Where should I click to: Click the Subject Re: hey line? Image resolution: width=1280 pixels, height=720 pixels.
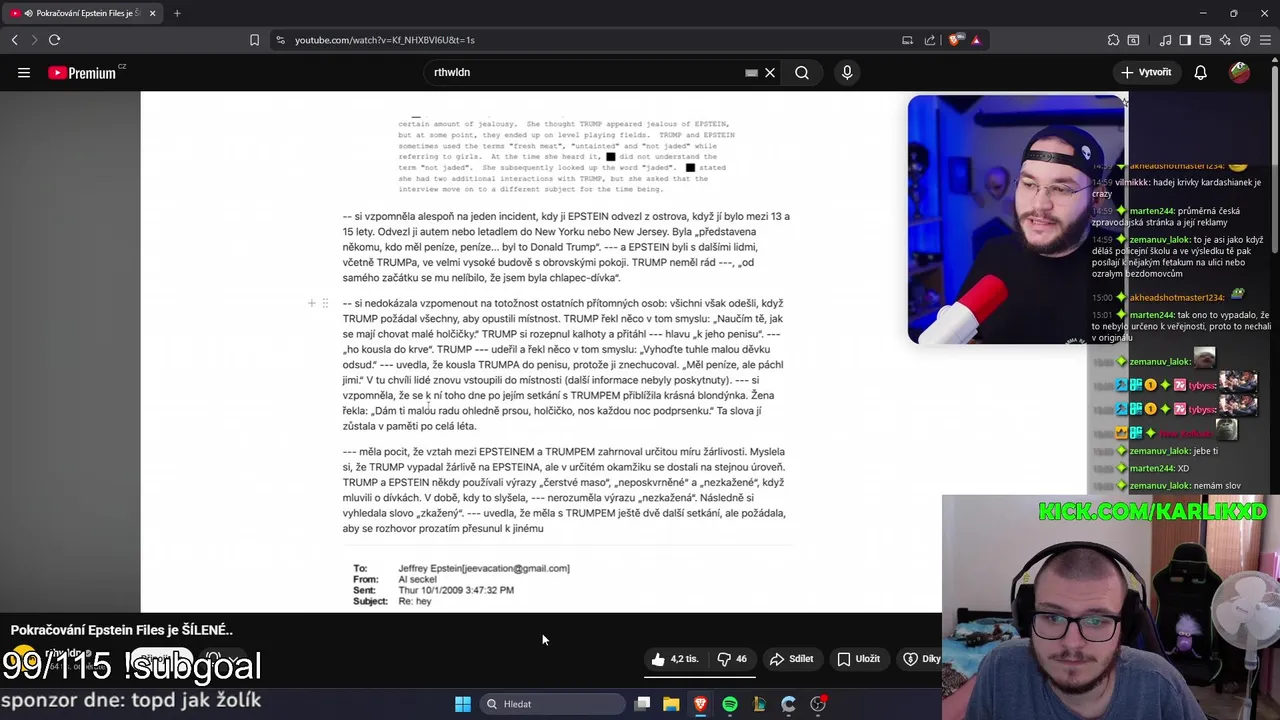point(392,601)
